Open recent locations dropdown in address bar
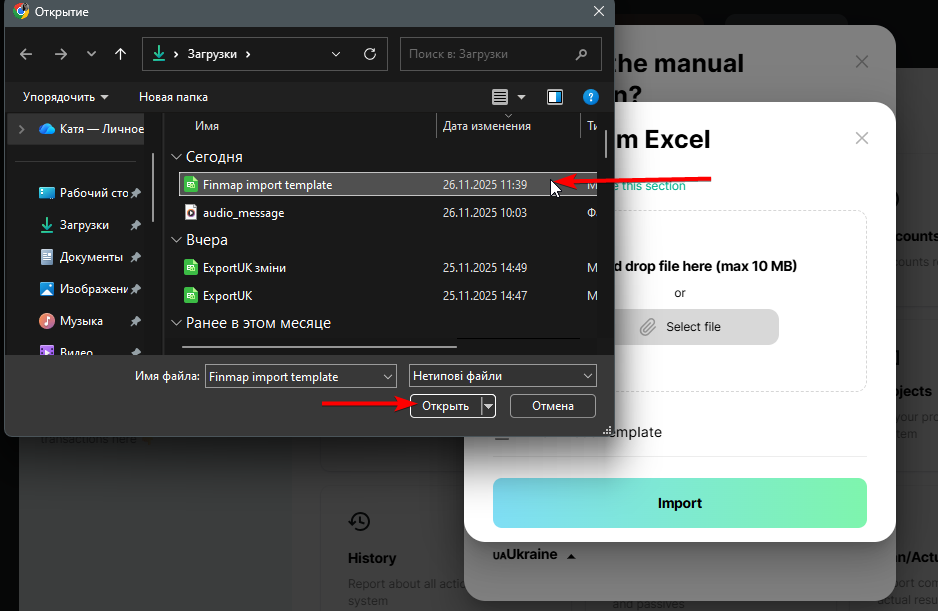938x611 pixels. 336,54
